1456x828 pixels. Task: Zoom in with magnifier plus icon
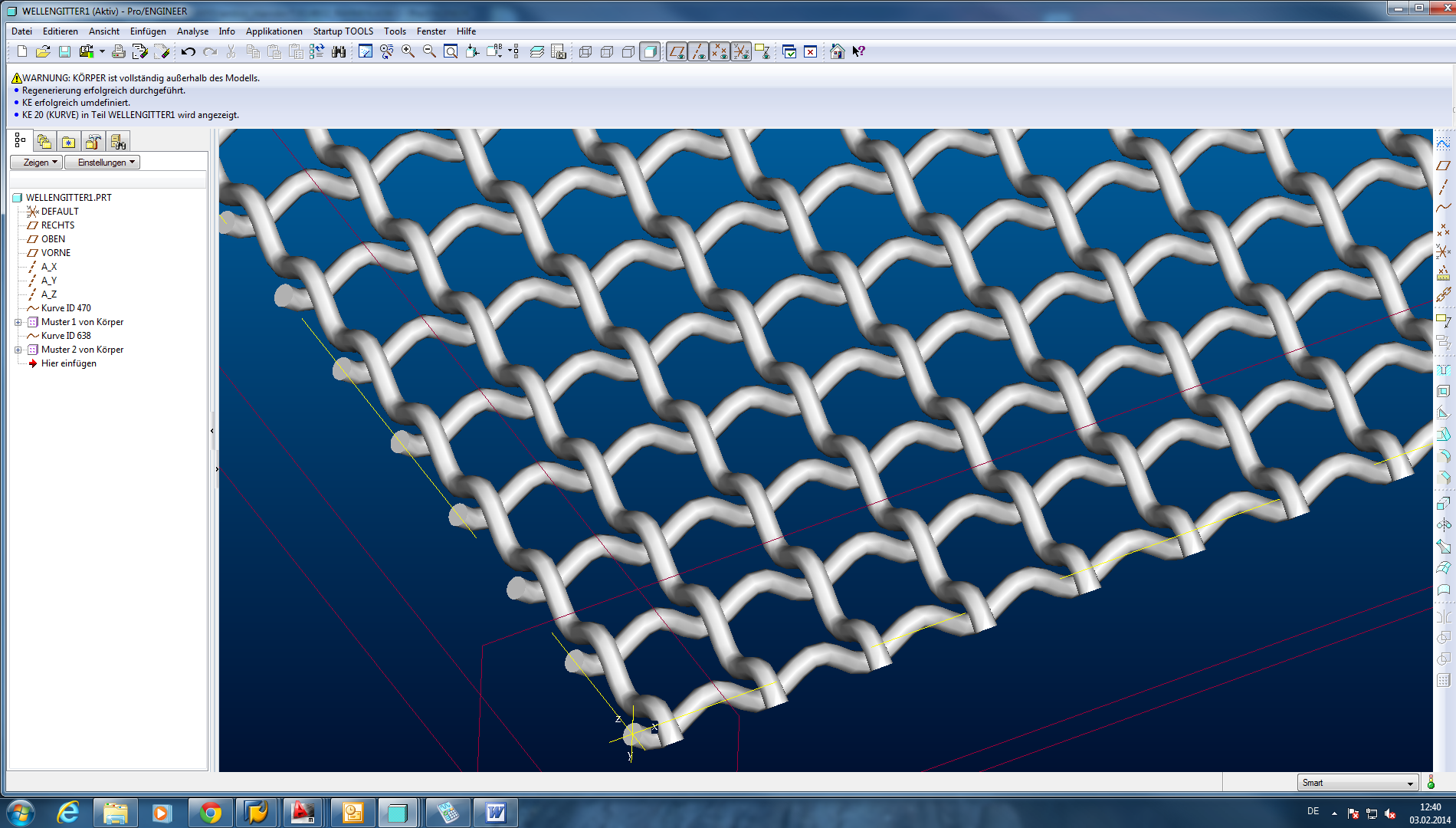[x=408, y=51]
